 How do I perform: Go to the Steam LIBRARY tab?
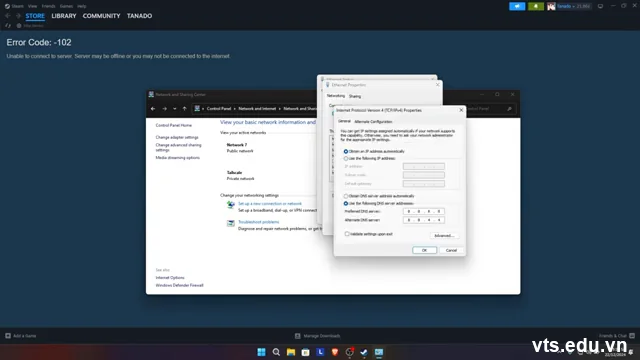(x=64, y=16)
